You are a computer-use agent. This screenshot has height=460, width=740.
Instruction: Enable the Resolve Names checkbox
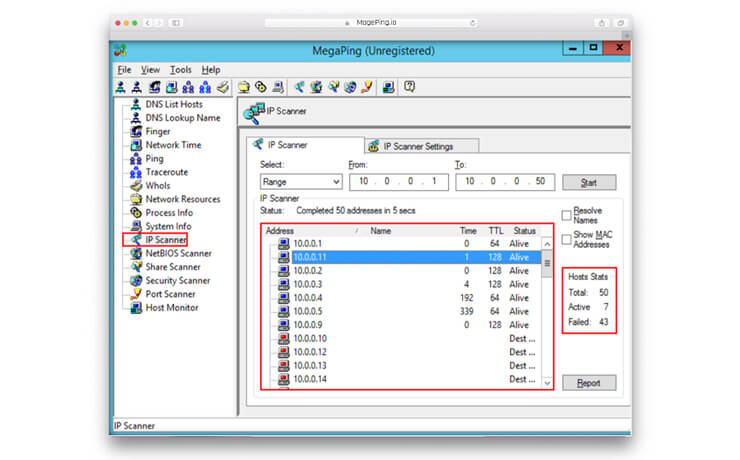click(x=566, y=216)
